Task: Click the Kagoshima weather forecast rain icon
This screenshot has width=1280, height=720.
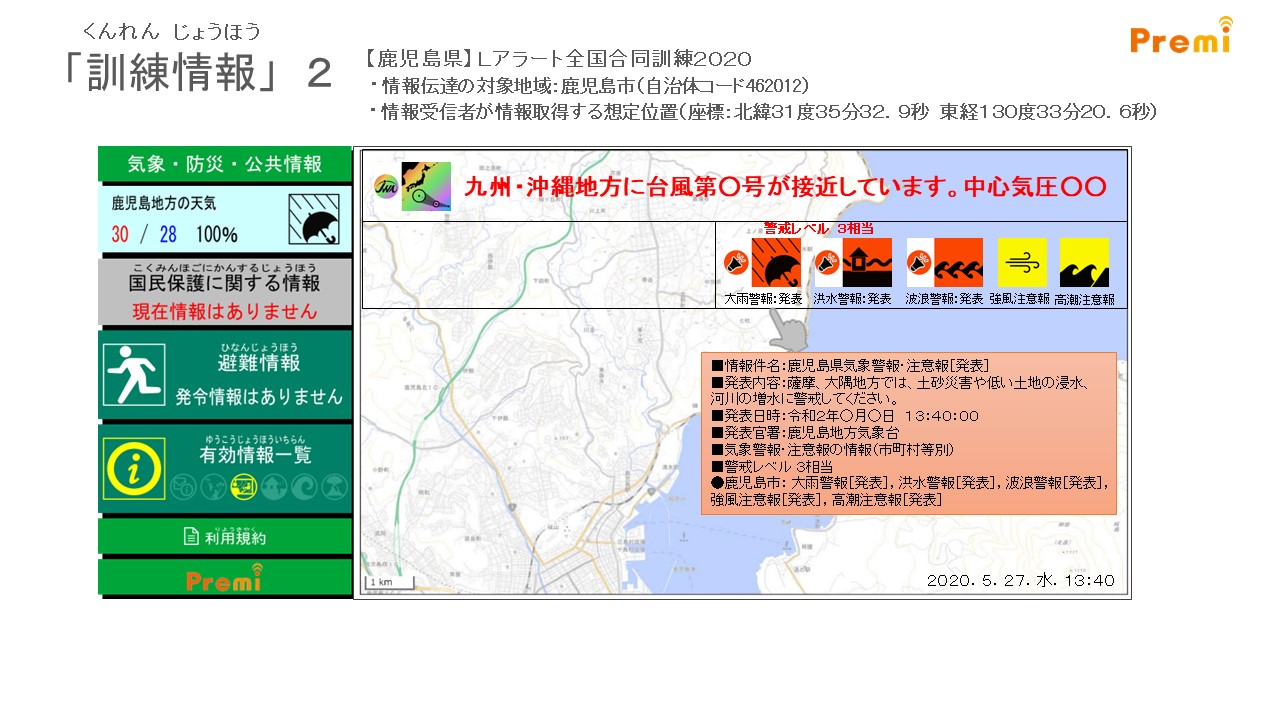Action: (313, 220)
